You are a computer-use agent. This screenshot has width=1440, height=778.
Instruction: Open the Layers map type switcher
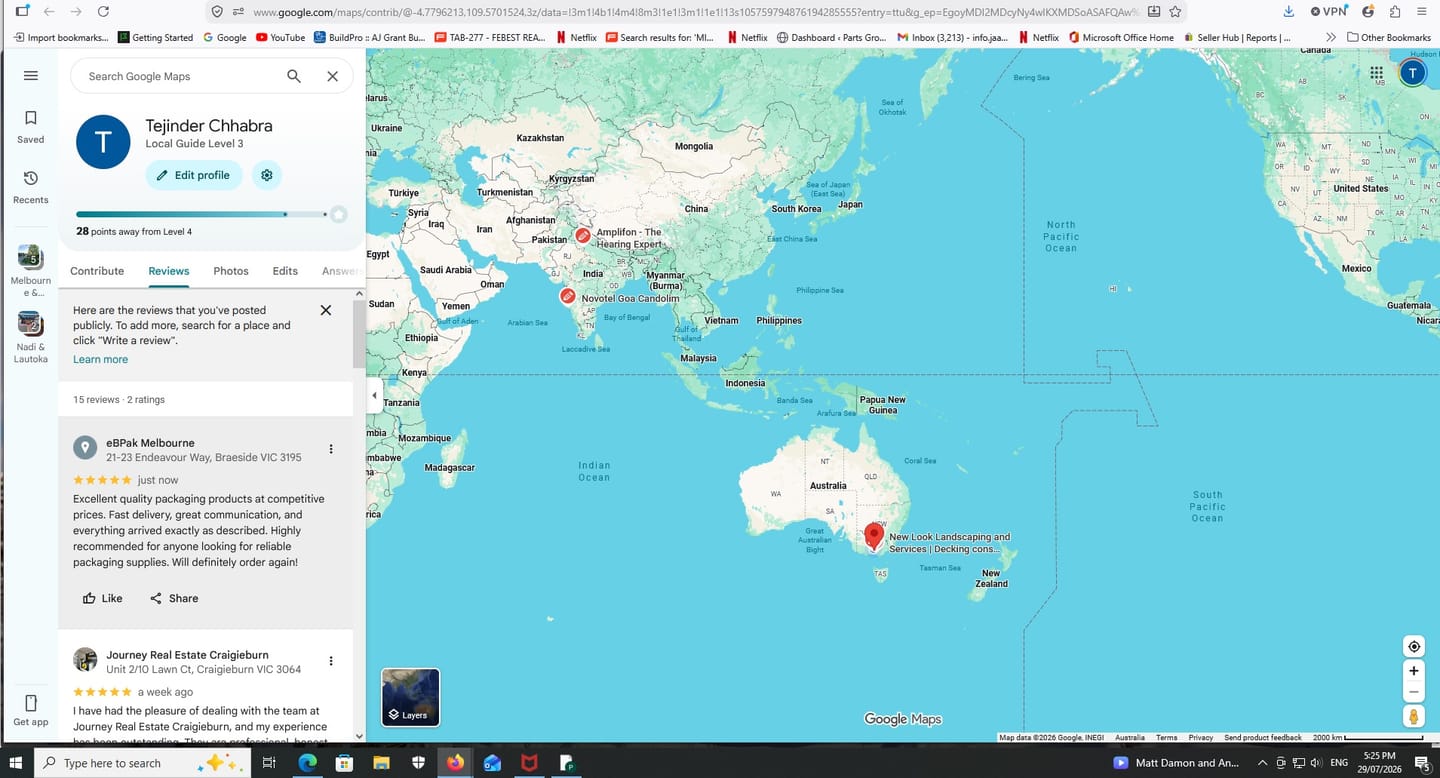click(410, 697)
